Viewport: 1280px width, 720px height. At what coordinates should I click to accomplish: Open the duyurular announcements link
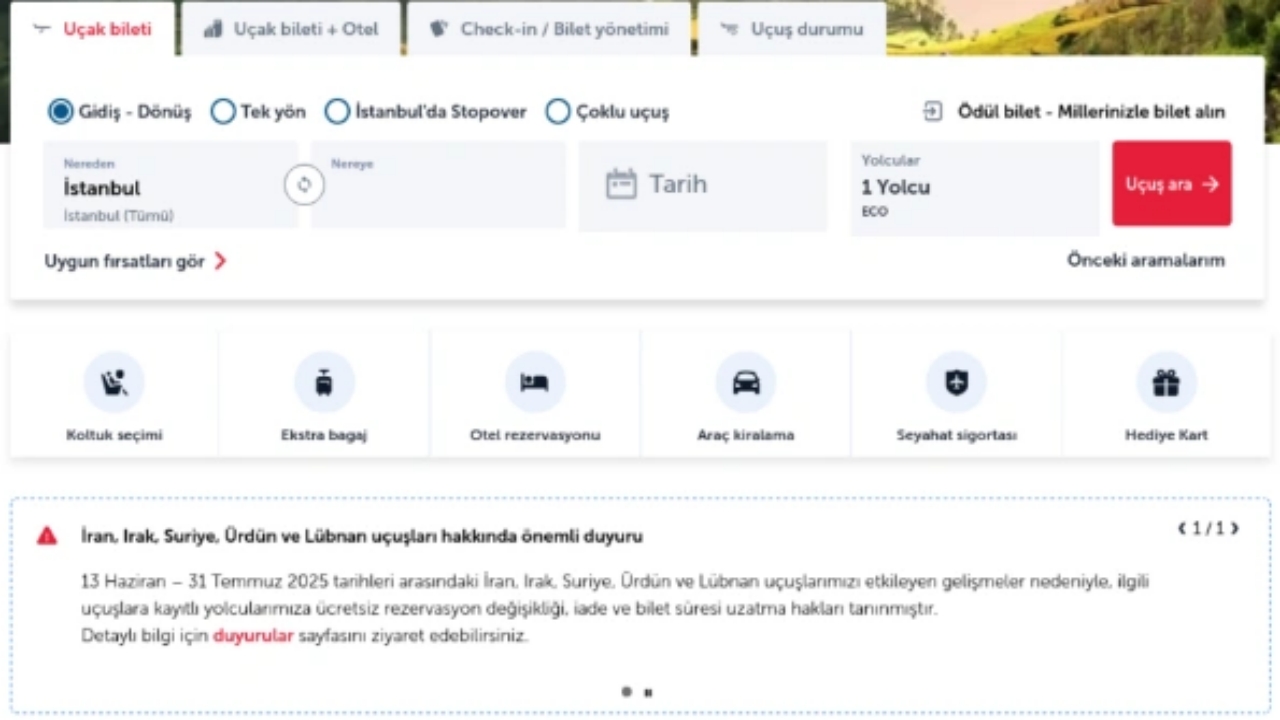tap(253, 635)
